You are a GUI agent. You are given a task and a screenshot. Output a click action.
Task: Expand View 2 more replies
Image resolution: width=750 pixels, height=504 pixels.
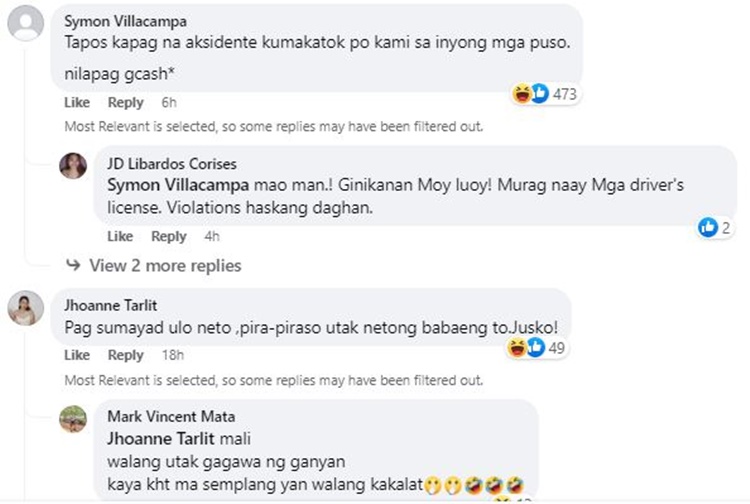coord(165,266)
